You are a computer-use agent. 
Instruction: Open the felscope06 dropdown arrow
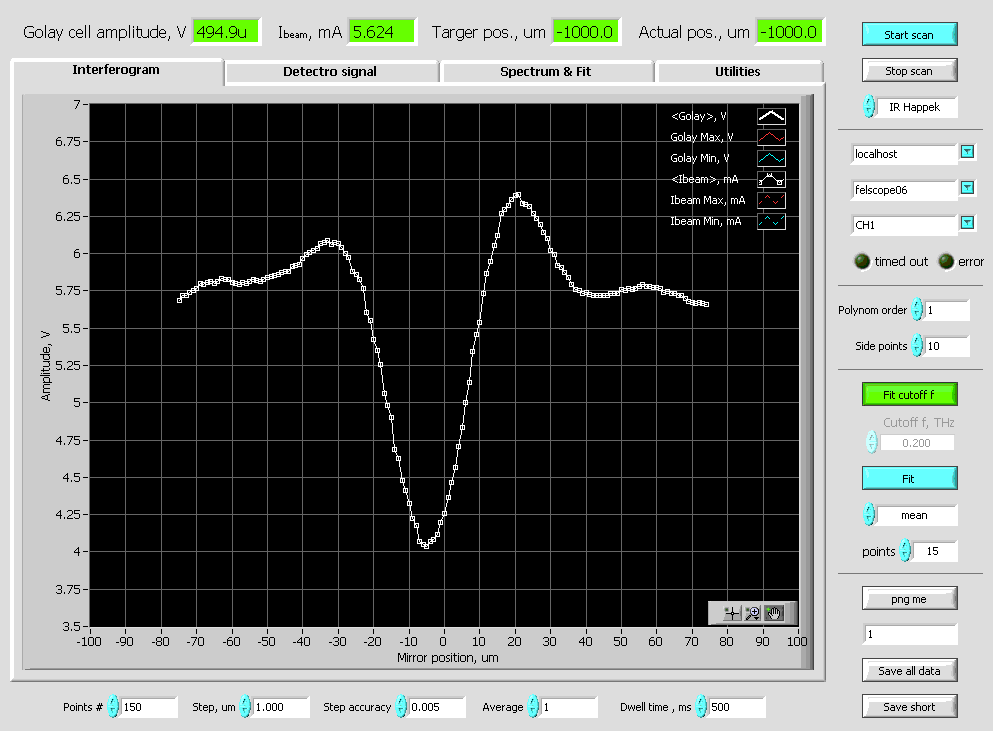(x=967, y=188)
